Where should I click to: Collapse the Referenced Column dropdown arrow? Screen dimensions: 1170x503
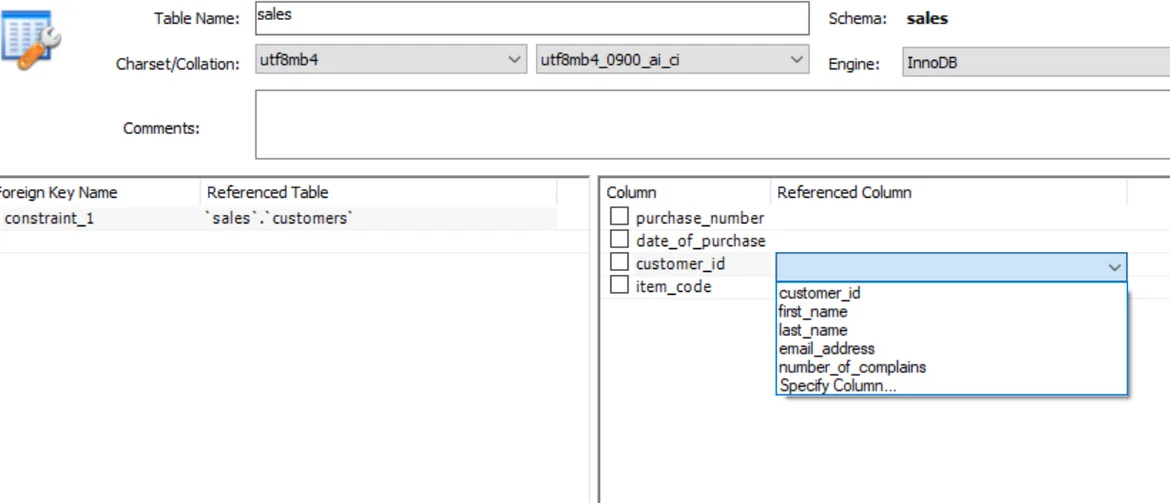pos(1114,267)
